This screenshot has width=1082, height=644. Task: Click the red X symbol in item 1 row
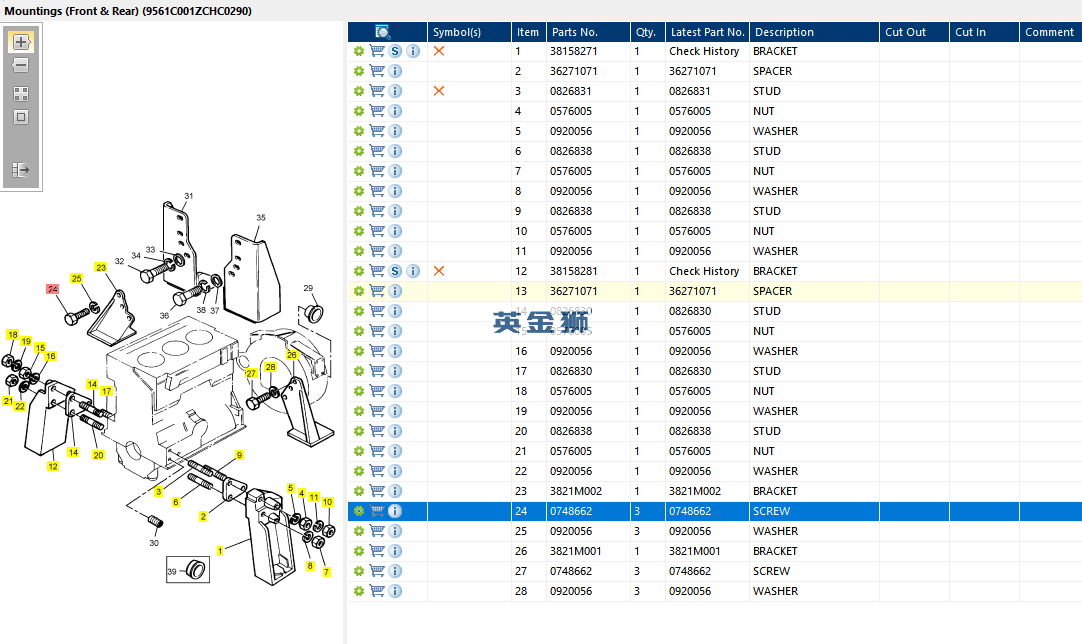(438, 51)
